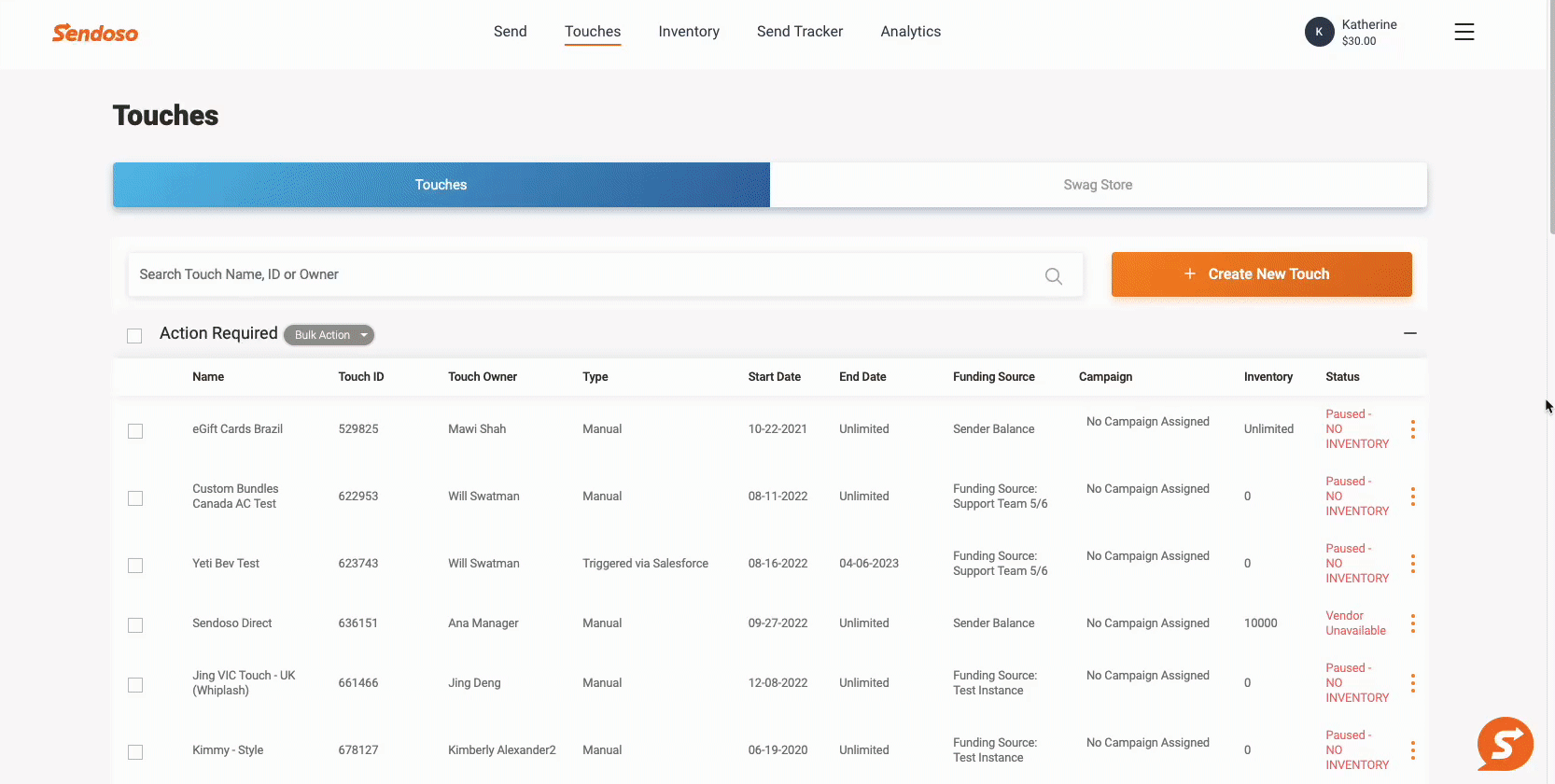
Task: Click the search magnifier icon
Action: pyautogui.click(x=1054, y=275)
